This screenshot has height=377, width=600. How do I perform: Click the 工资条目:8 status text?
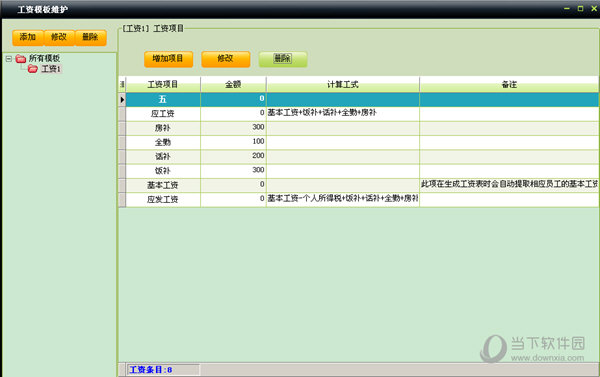click(151, 370)
